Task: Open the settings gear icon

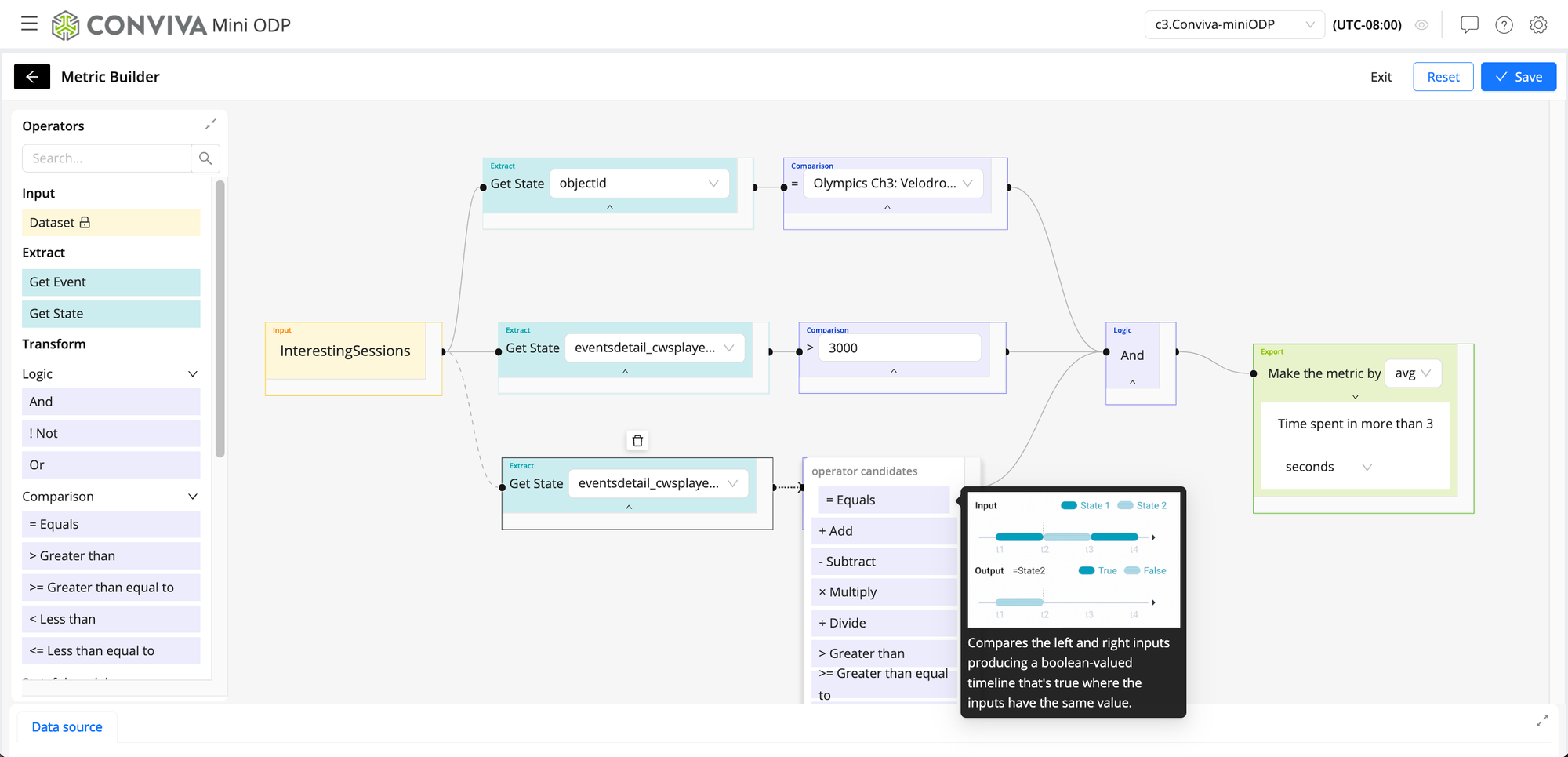Action: click(x=1538, y=24)
